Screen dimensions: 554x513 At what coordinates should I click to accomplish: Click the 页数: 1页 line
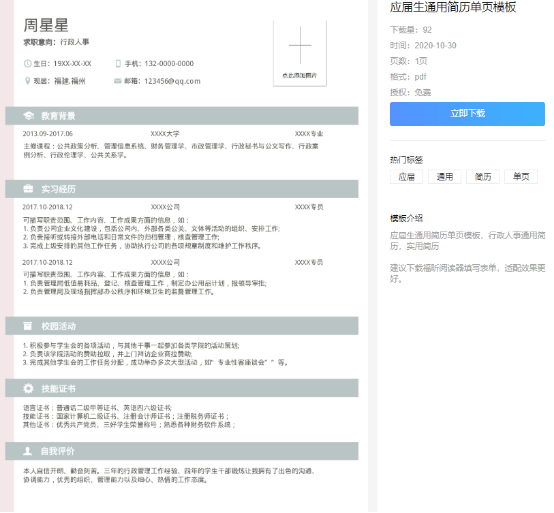[x=408, y=61]
